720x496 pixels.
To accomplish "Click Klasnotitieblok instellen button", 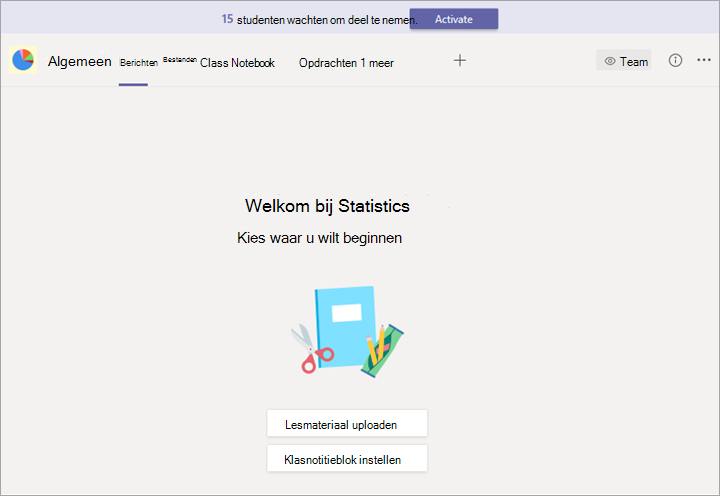I will [x=347, y=459].
